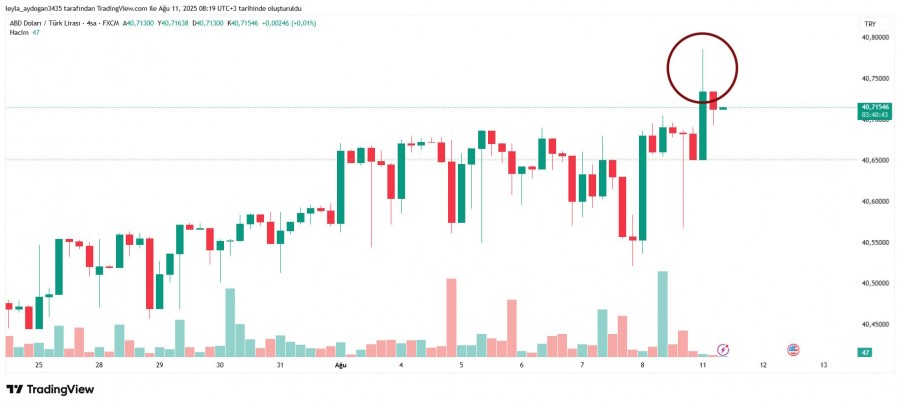Click the price change +0,00246 (+0,01%) text
Viewport: 900px width, 406px height.
click(x=288, y=24)
